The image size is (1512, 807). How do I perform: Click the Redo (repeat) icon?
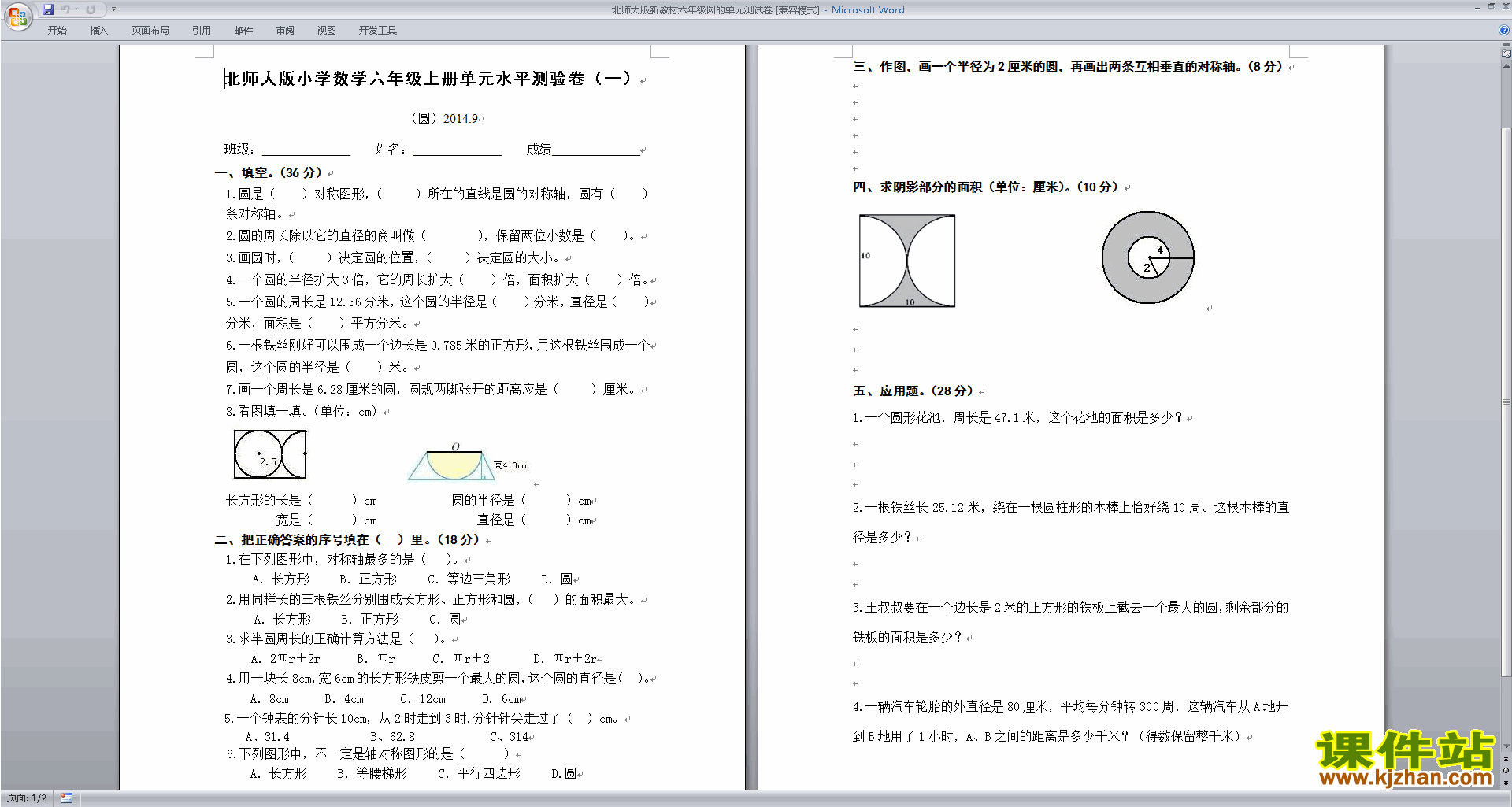pyautogui.click(x=91, y=9)
